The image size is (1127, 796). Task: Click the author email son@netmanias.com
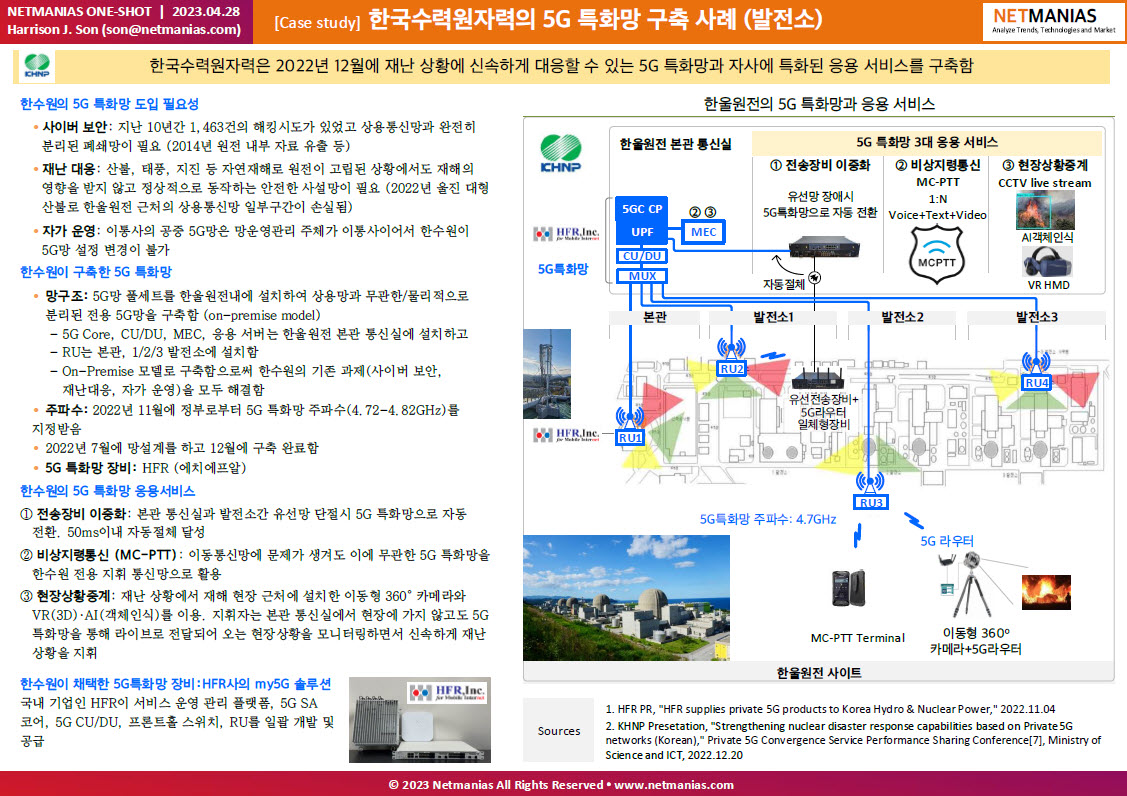172,29
